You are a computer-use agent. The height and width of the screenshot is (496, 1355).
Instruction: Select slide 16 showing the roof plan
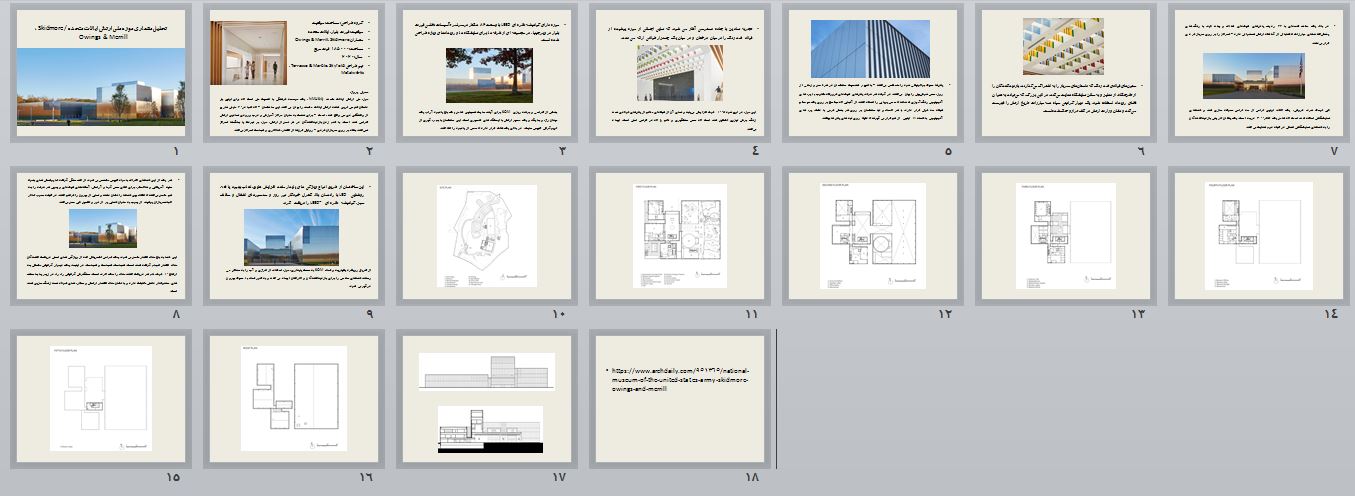[294, 398]
